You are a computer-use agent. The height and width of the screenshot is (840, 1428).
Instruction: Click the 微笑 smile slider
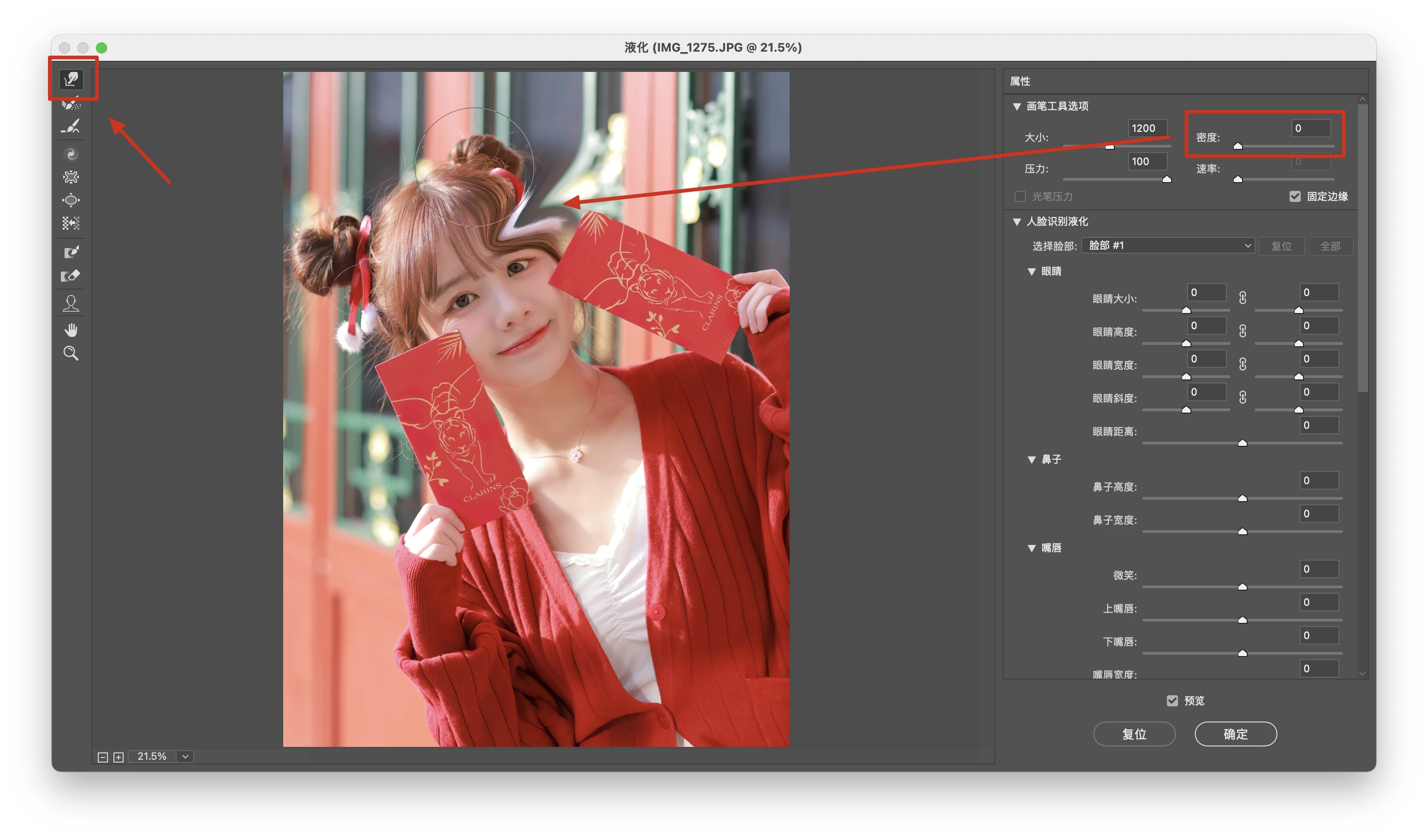click(x=1242, y=587)
